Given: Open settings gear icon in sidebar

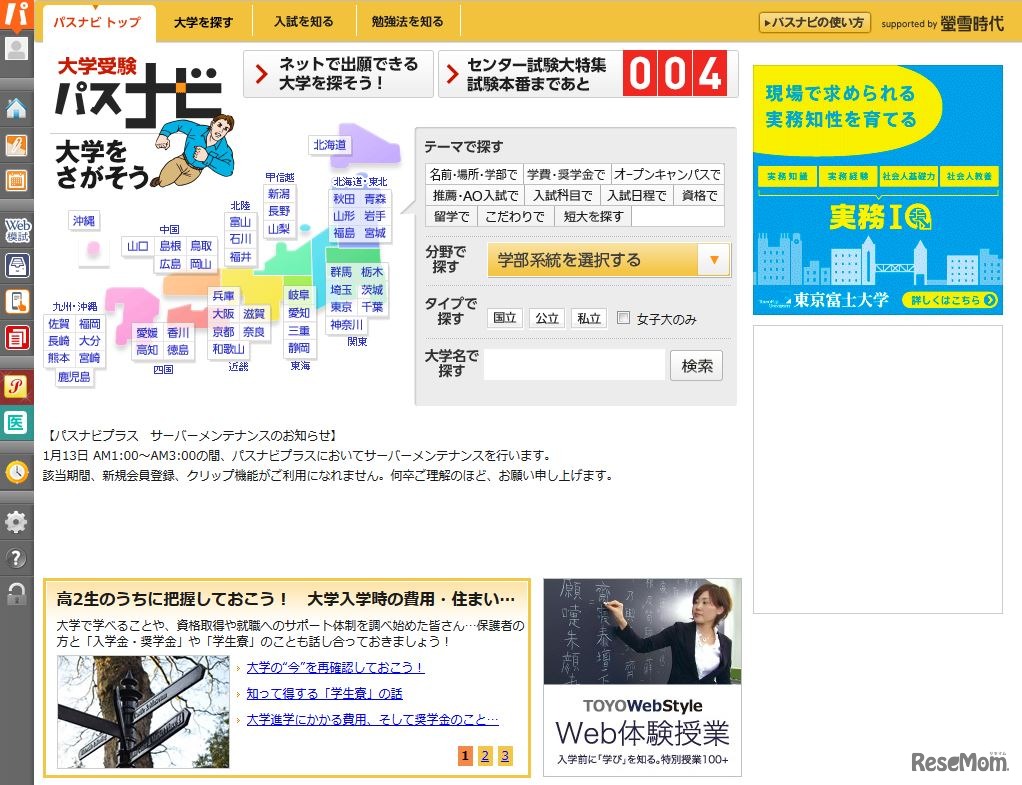Looking at the screenshot, I should [16, 522].
